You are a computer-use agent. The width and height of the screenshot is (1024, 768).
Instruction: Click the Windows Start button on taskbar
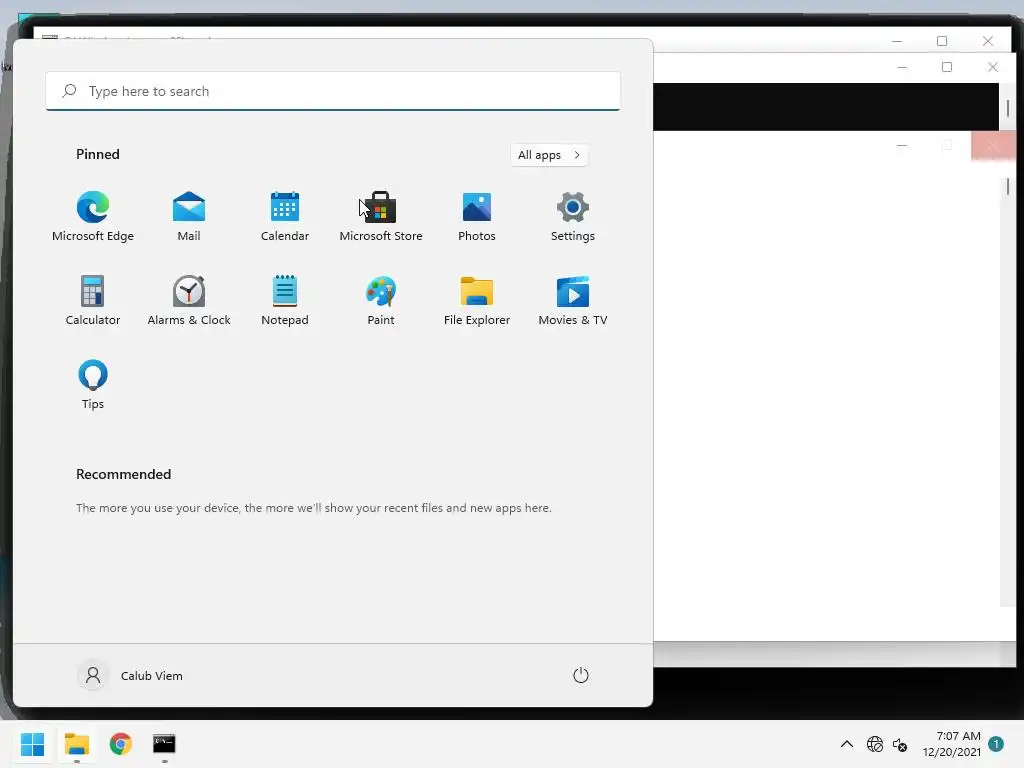click(x=32, y=744)
